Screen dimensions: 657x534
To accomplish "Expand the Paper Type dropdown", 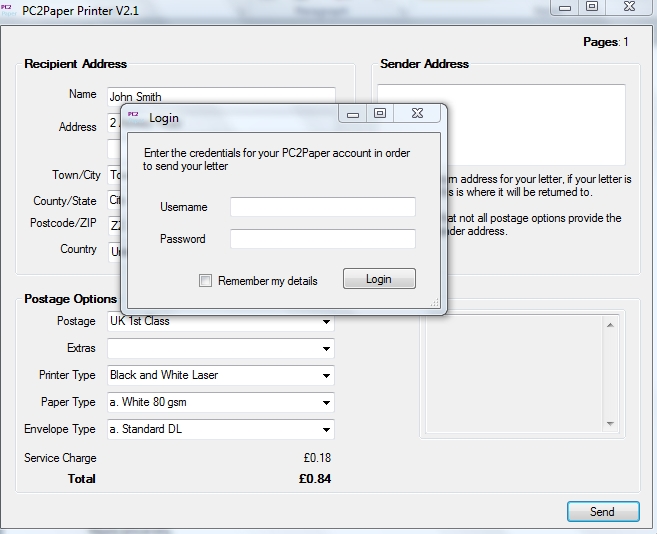I will (x=221, y=402).
